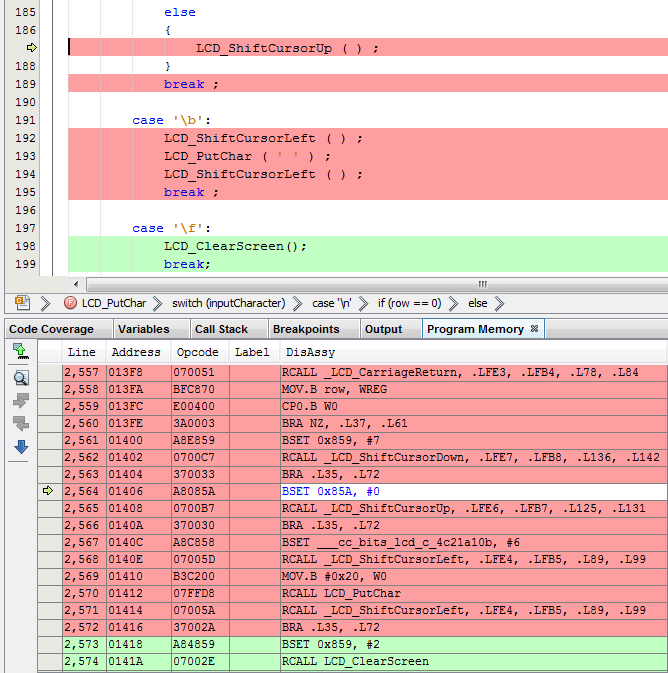
Task: Click the LCD_ShiftCursorUp ( ) source line
Action: (x=288, y=48)
